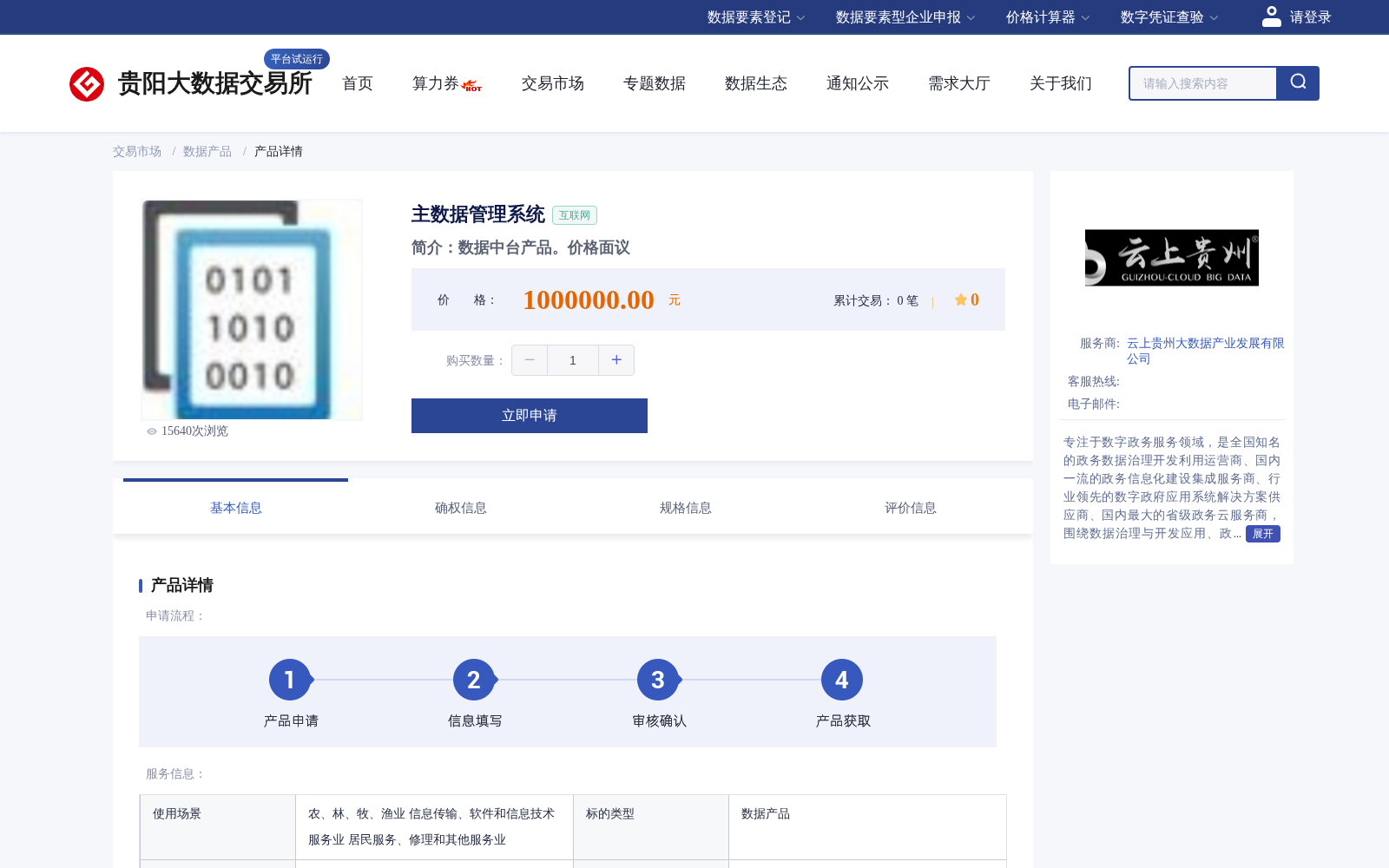Click the 使用场景 table cell
The width and height of the screenshot is (1389, 868).
pyautogui.click(x=218, y=827)
